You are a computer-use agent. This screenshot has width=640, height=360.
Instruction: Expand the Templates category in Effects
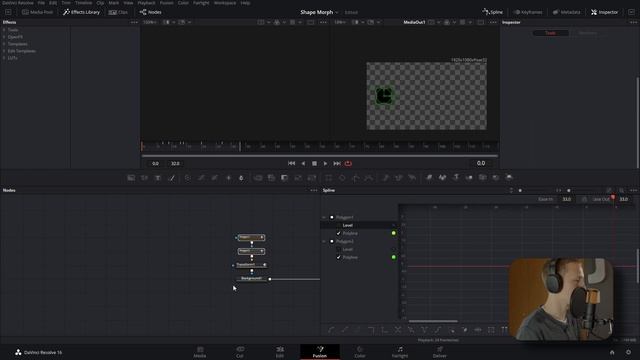pos(4,44)
